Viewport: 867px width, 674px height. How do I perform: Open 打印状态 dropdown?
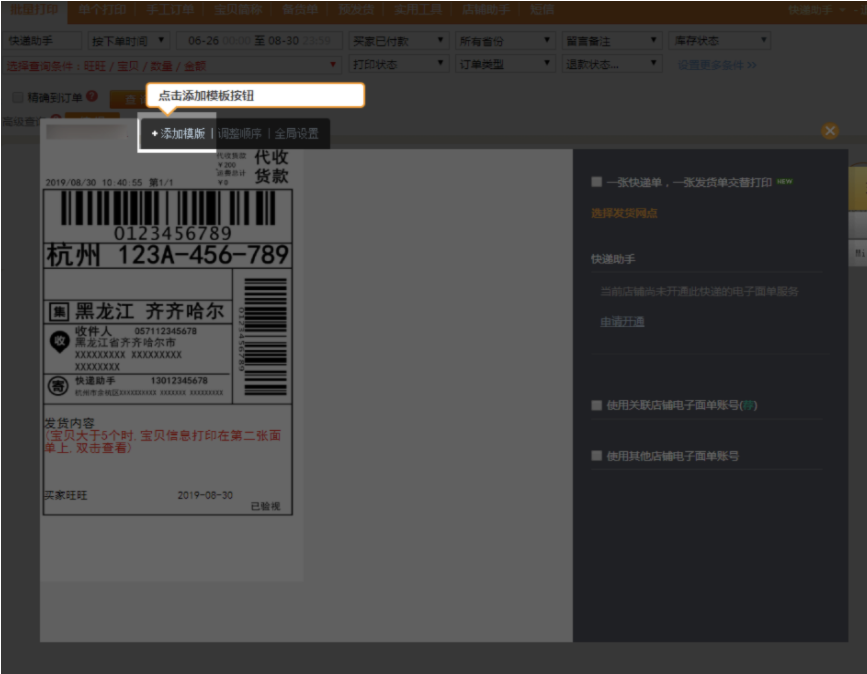click(398, 65)
